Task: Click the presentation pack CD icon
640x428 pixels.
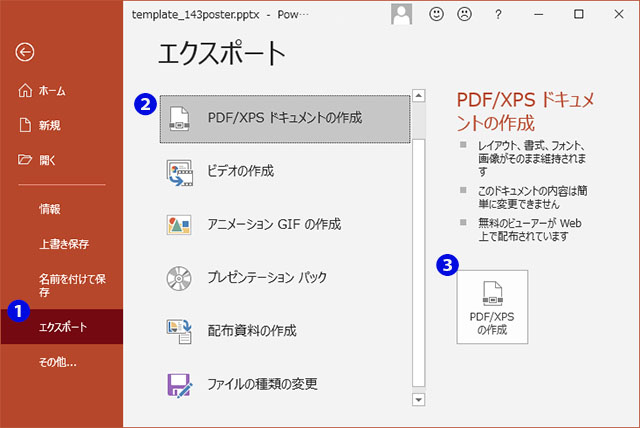Action: [179, 278]
